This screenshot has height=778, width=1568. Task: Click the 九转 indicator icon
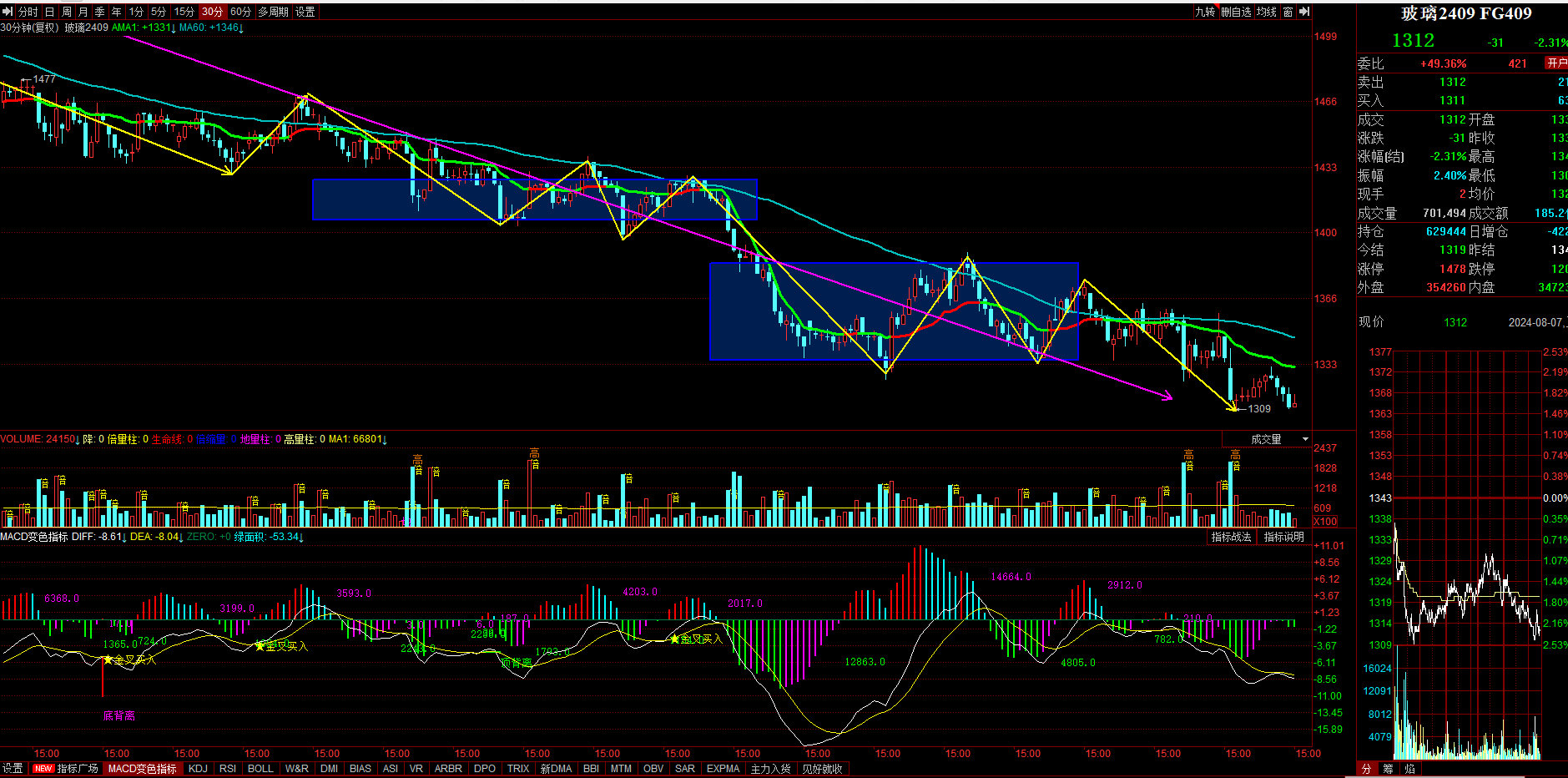click(1205, 12)
